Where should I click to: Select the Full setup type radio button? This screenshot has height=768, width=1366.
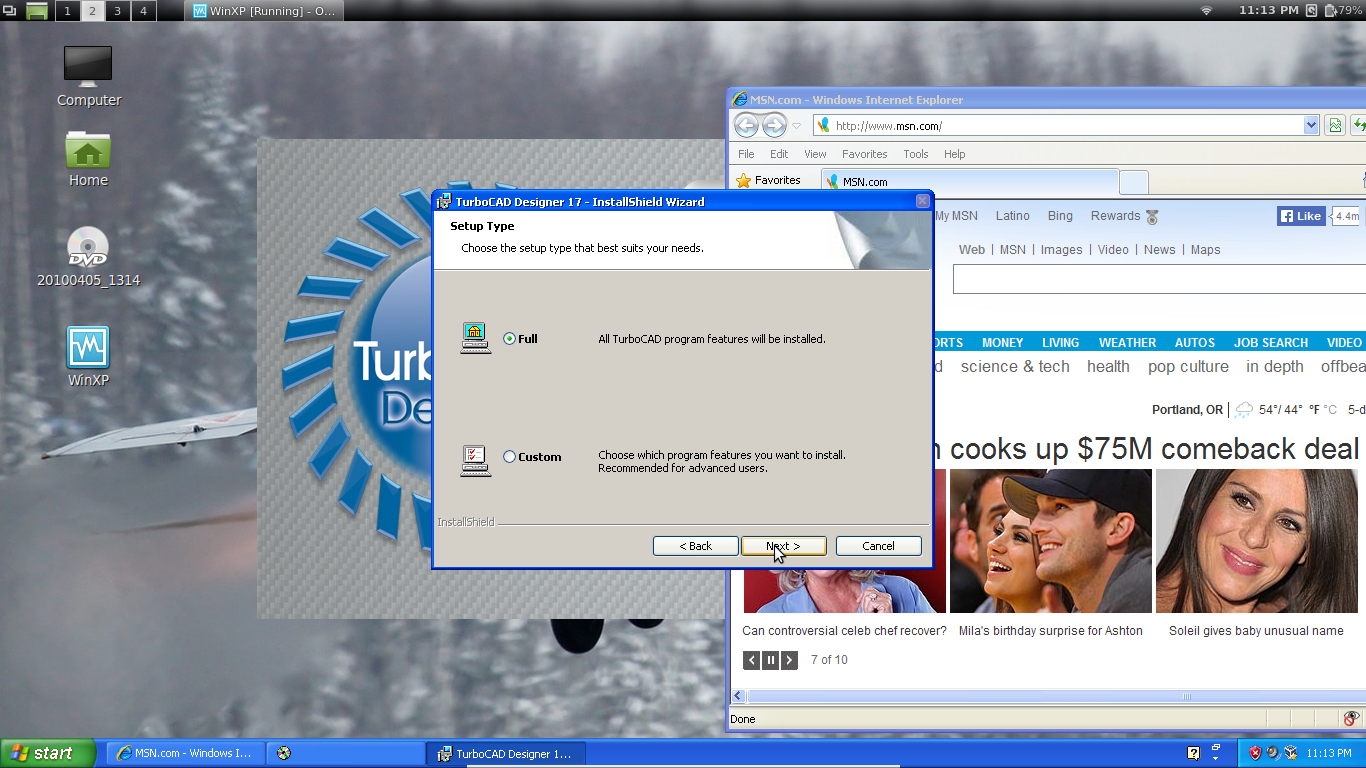510,339
